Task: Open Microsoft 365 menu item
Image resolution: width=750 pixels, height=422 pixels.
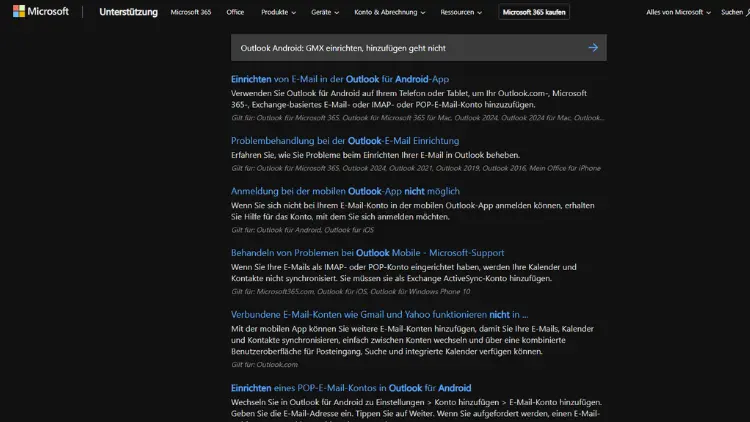Action: tap(190, 12)
